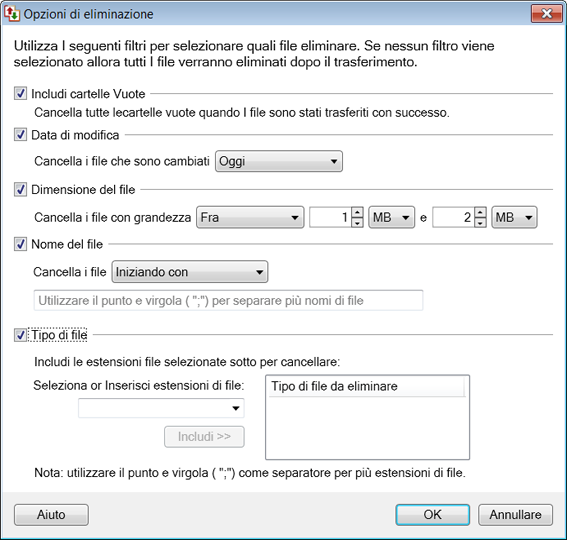Confirm with the OK button

(x=432, y=514)
